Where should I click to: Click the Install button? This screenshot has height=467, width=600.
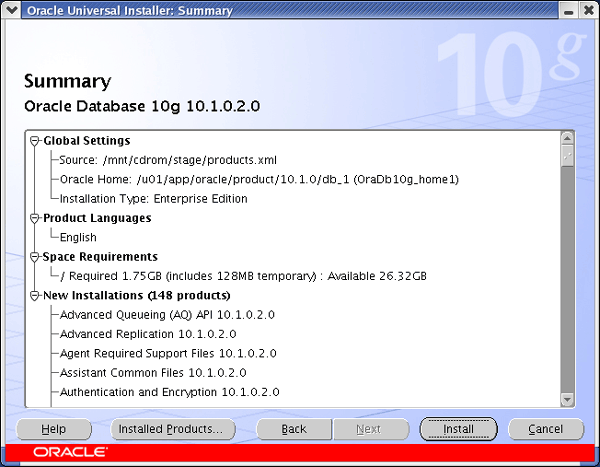(459, 429)
